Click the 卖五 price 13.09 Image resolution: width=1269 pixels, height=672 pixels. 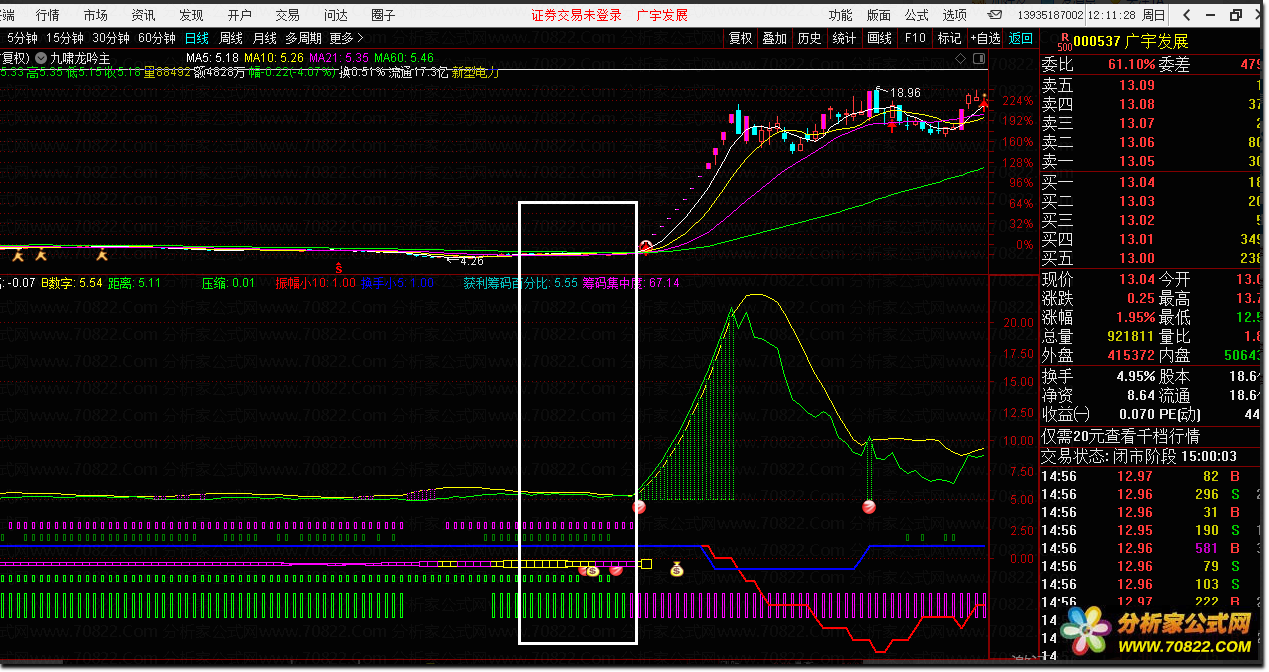[x=1136, y=85]
